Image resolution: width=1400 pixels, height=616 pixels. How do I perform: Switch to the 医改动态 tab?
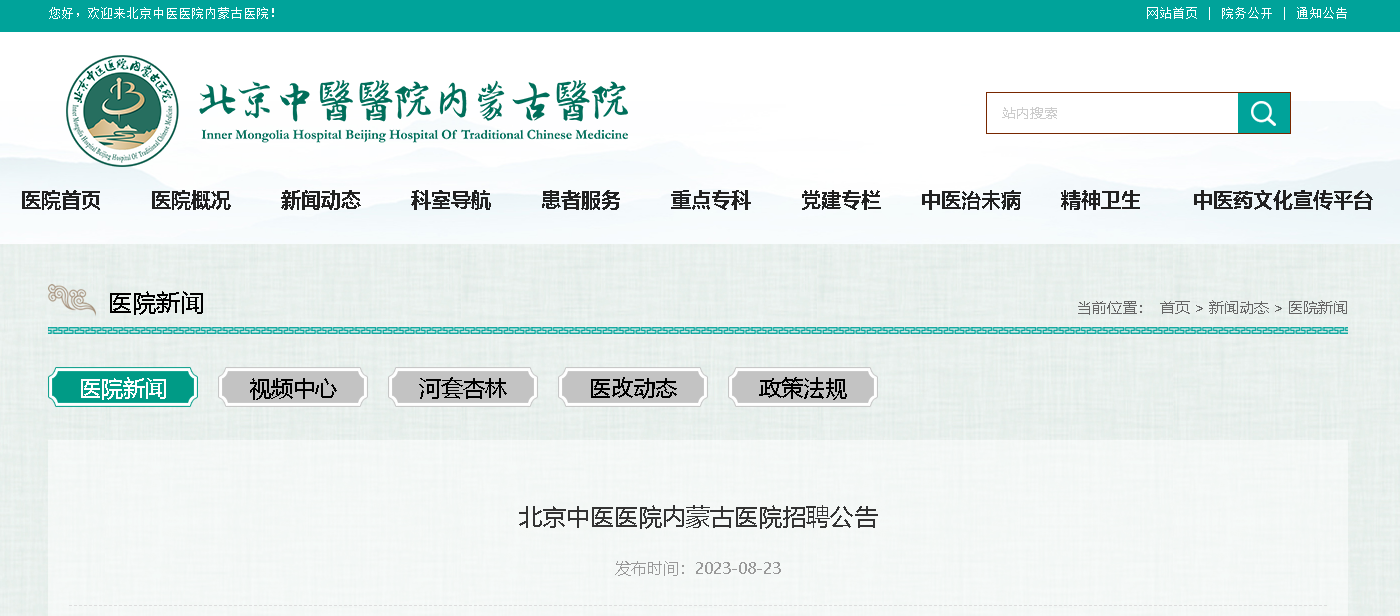coord(633,388)
